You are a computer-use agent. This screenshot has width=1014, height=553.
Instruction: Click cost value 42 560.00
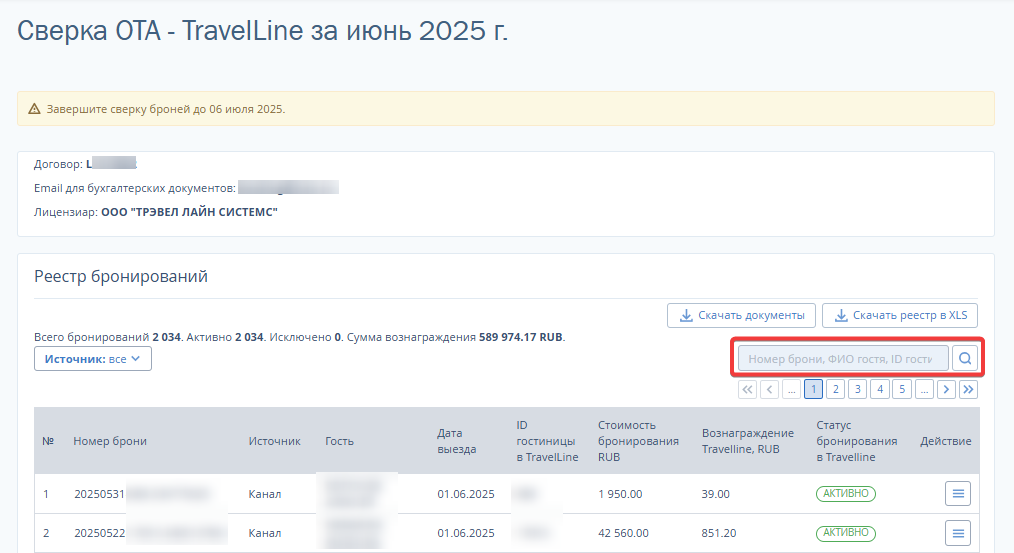click(x=623, y=534)
